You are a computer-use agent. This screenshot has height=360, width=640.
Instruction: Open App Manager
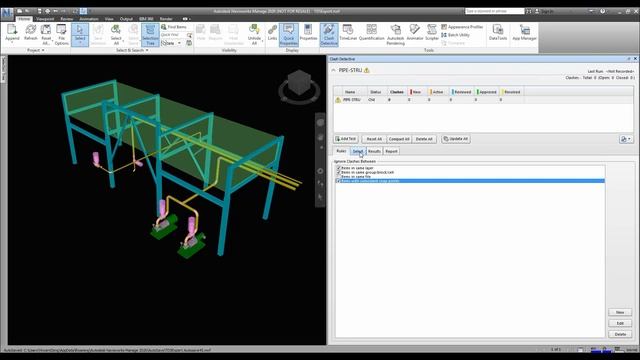point(524,32)
